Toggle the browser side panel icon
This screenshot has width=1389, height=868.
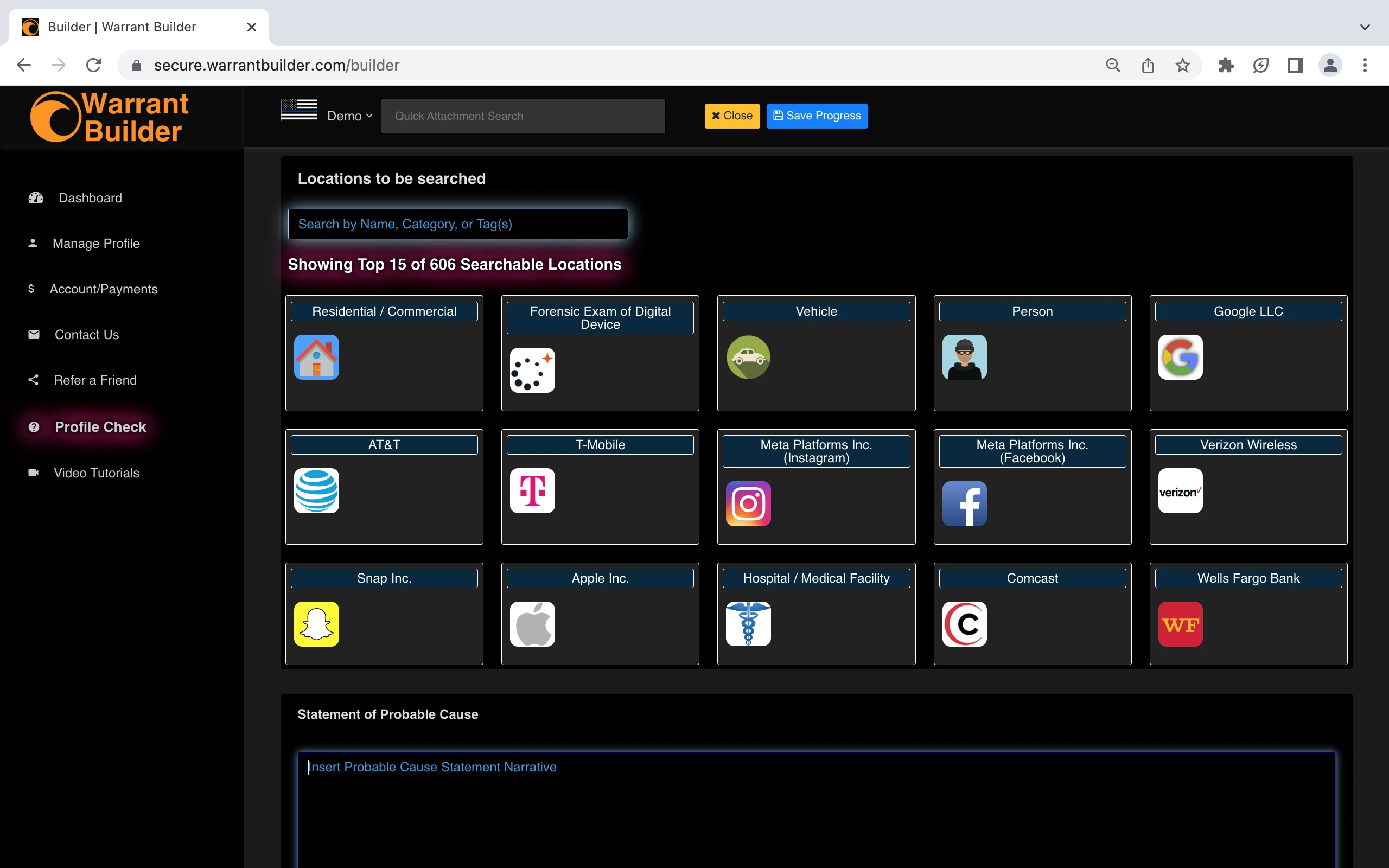pyautogui.click(x=1295, y=66)
